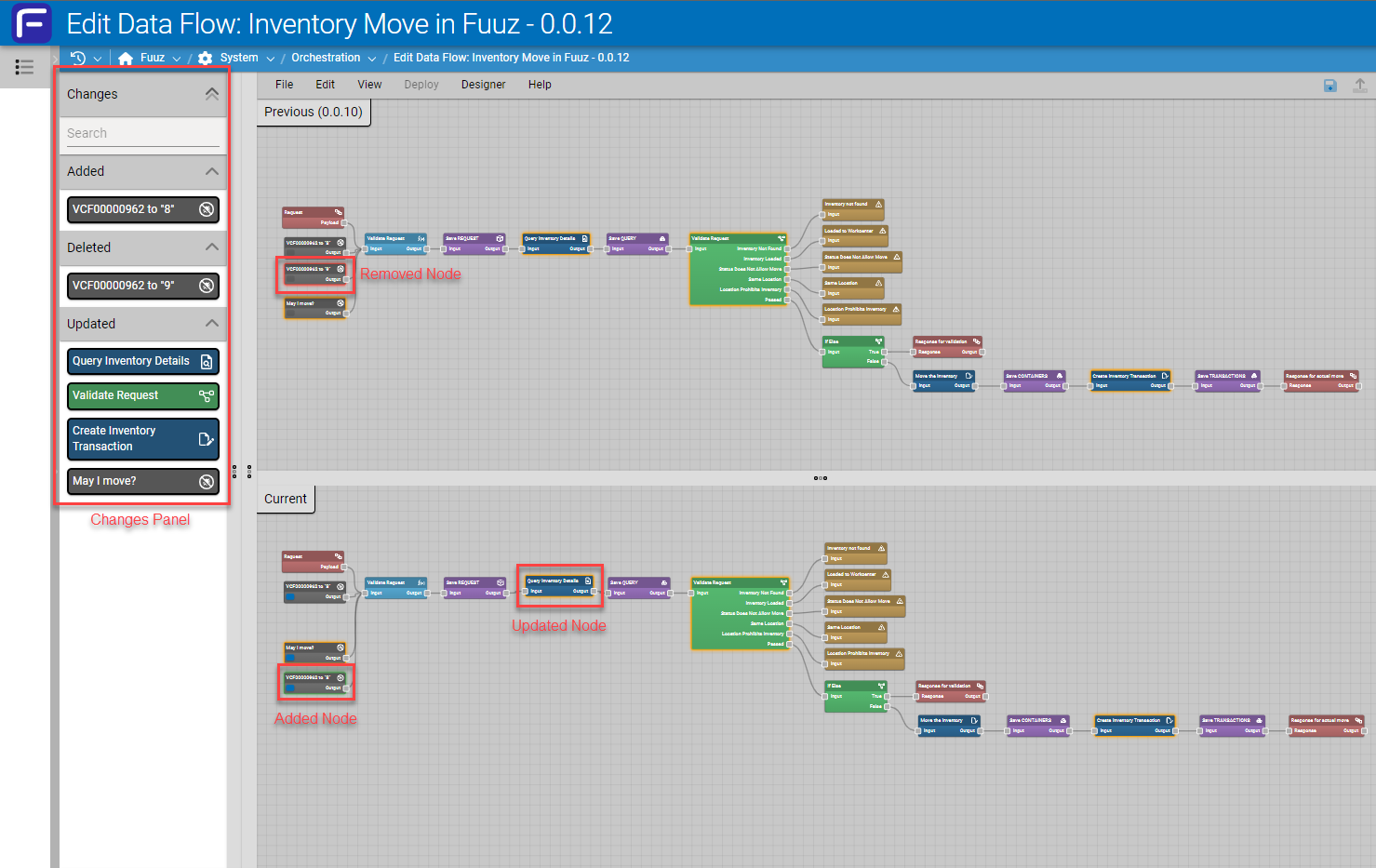Click the save disk icon
Viewport: 1376px width, 868px height.
pos(1330,86)
